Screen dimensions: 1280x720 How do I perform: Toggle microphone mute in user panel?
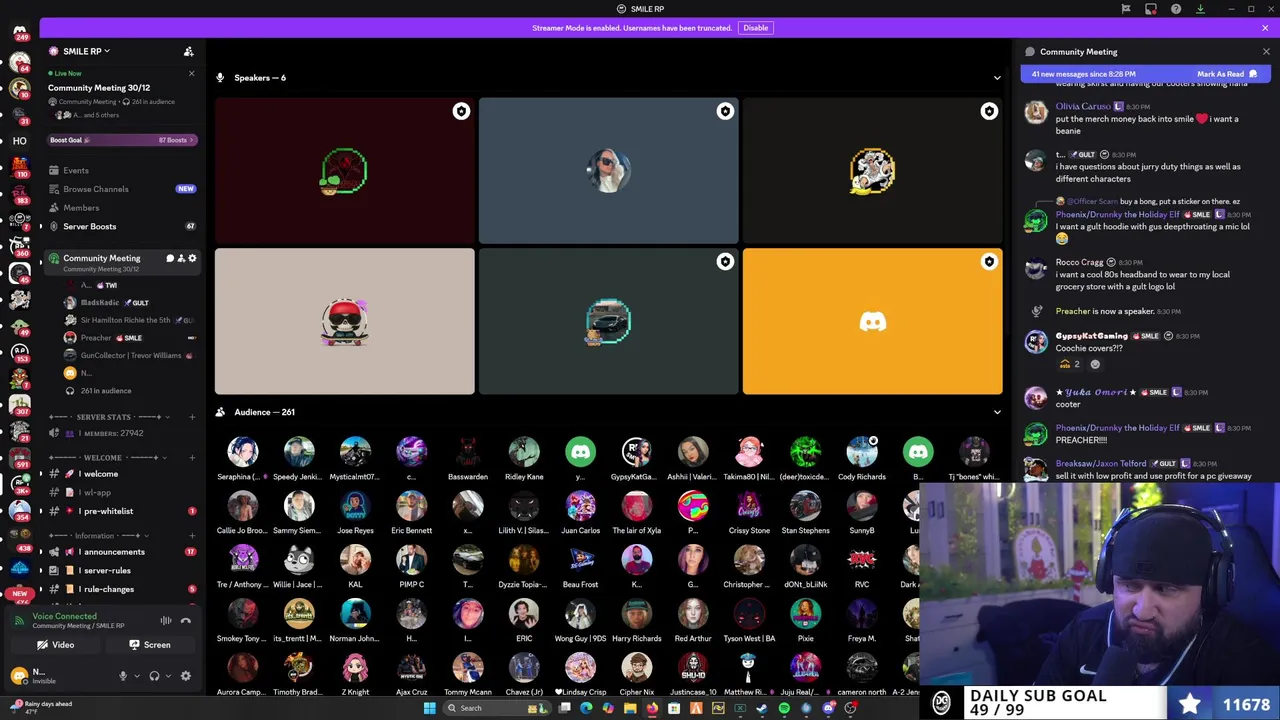point(123,676)
